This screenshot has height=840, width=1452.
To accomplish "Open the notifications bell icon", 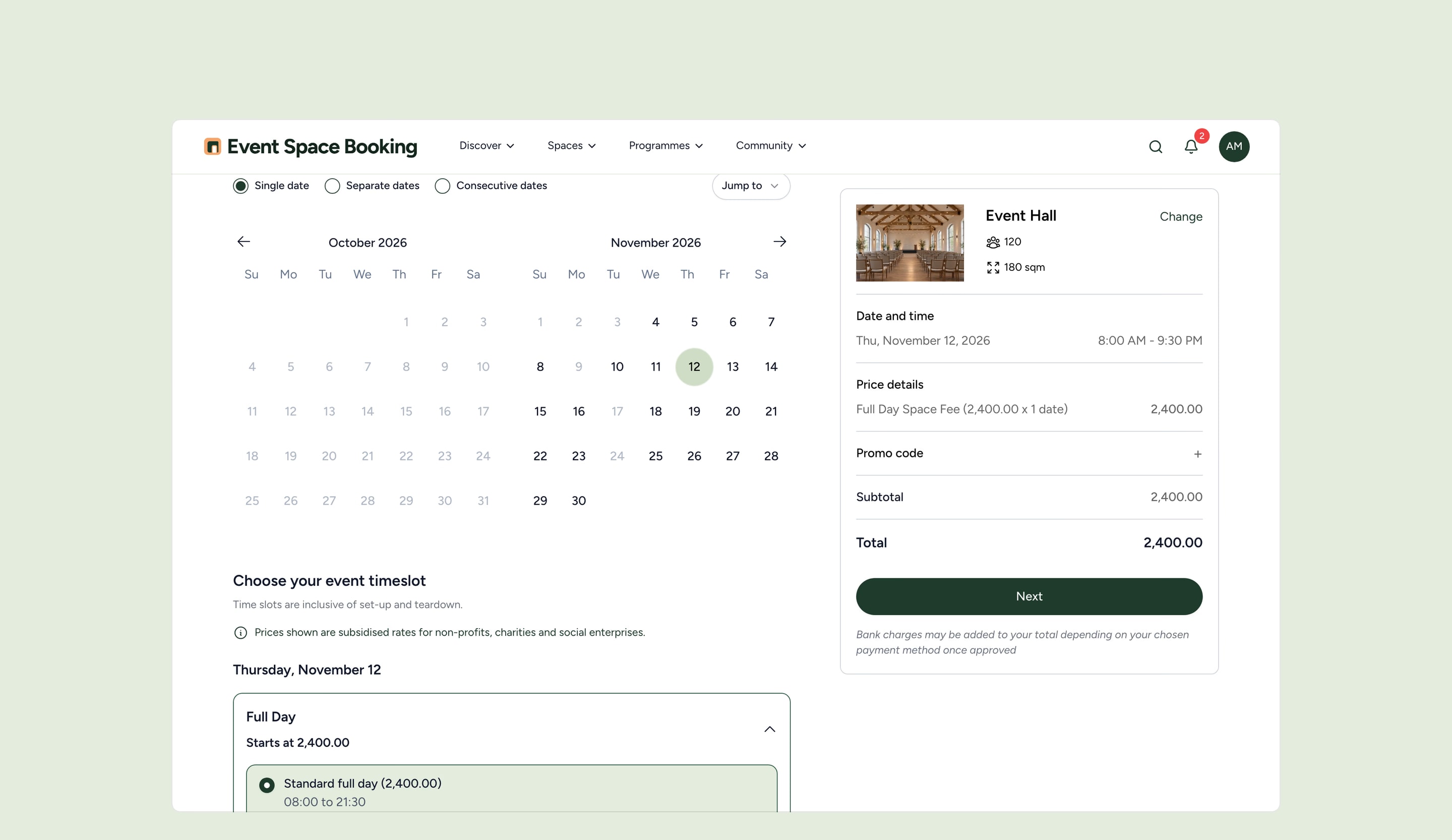I will click(x=1191, y=147).
